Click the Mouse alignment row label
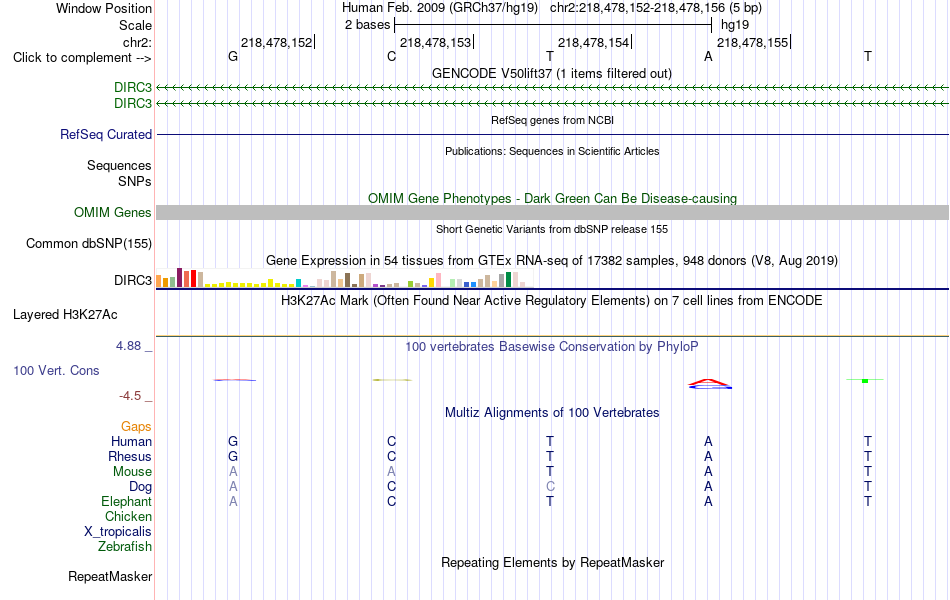The height and width of the screenshot is (600, 950). [x=132, y=472]
